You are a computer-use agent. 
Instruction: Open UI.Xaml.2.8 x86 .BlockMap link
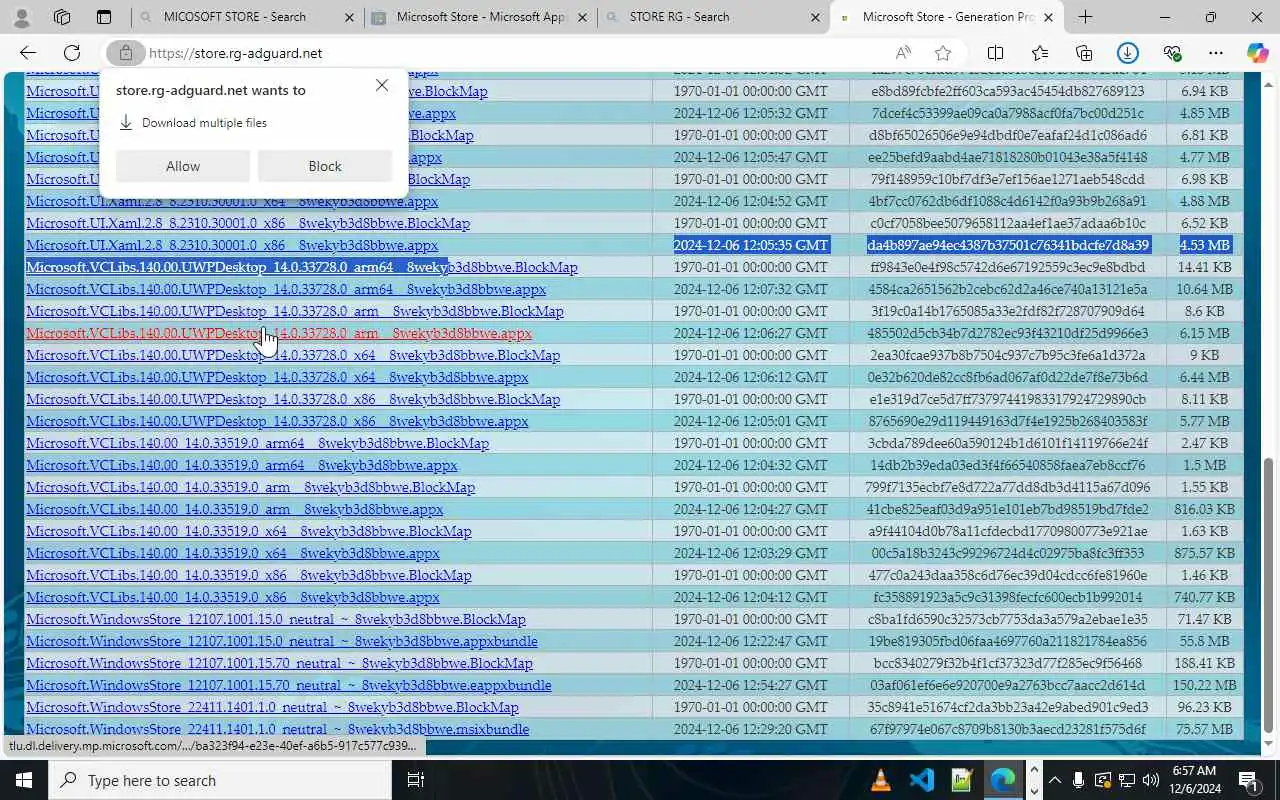tap(248, 223)
